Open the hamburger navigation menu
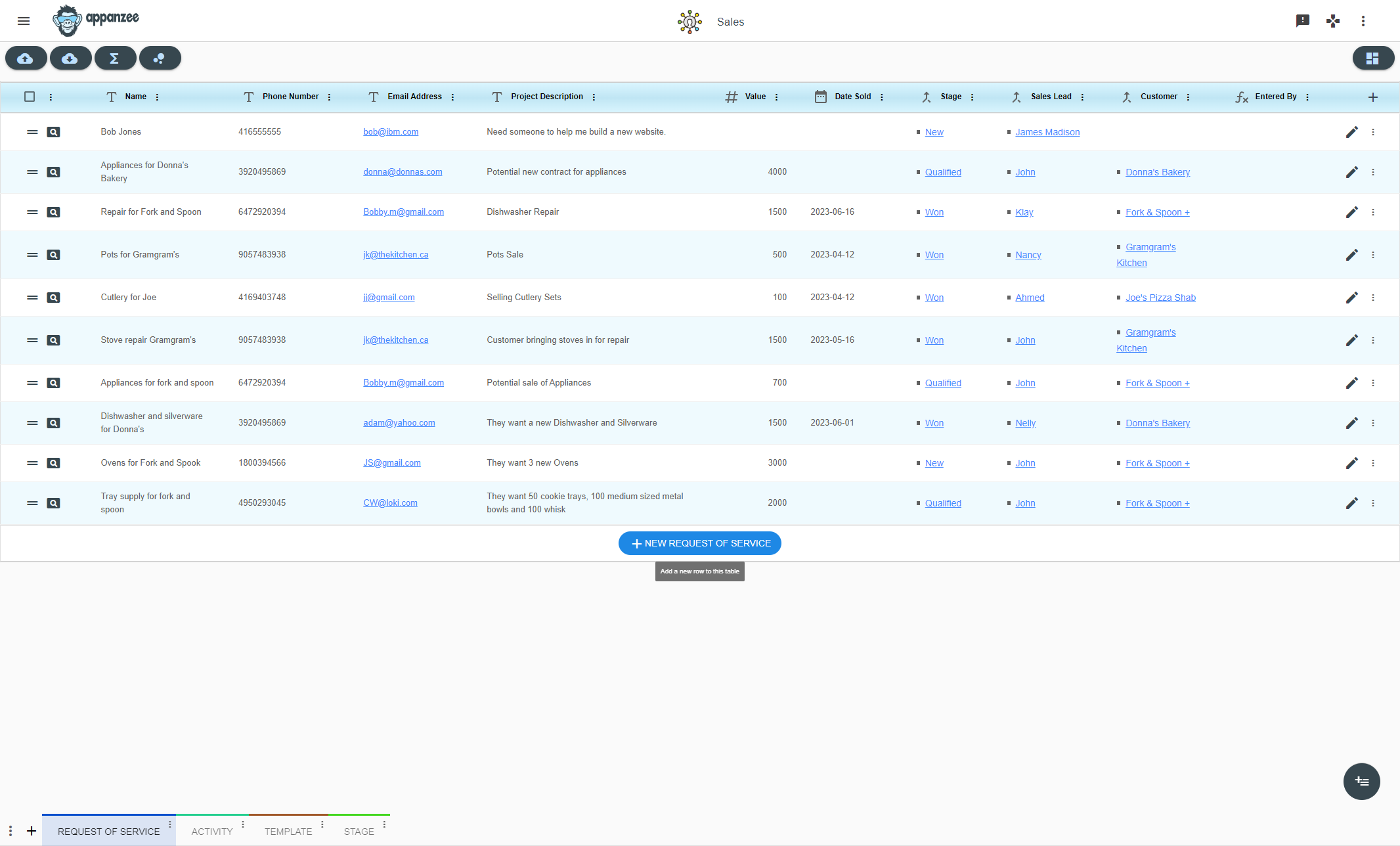 pos(24,21)
